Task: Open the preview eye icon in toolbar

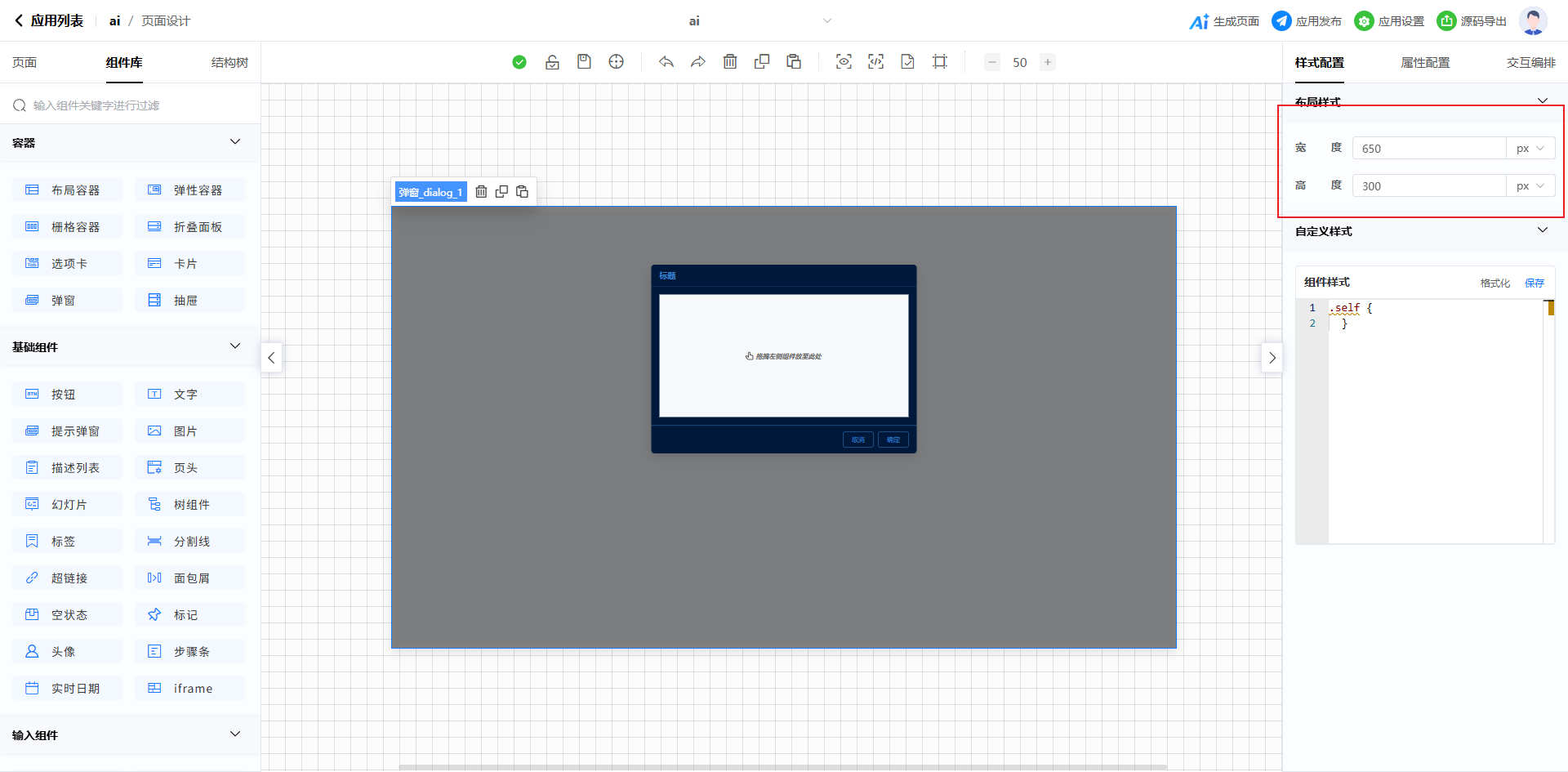Action: click(844, 62)
